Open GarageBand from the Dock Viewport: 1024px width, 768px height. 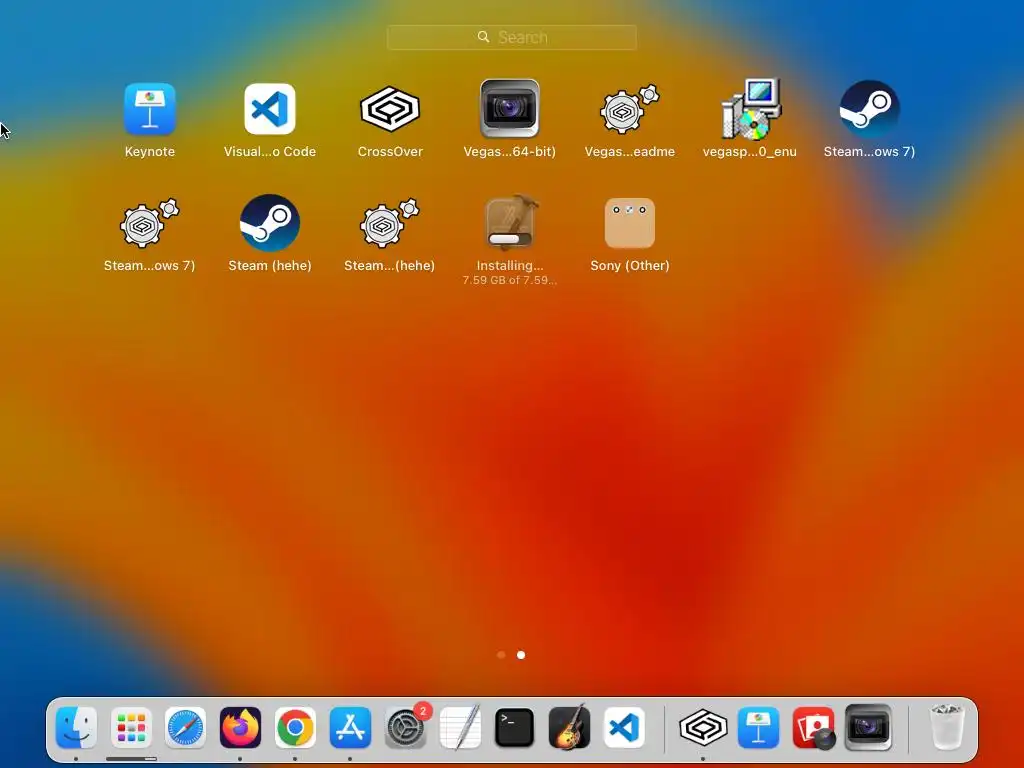click(569, 728)
